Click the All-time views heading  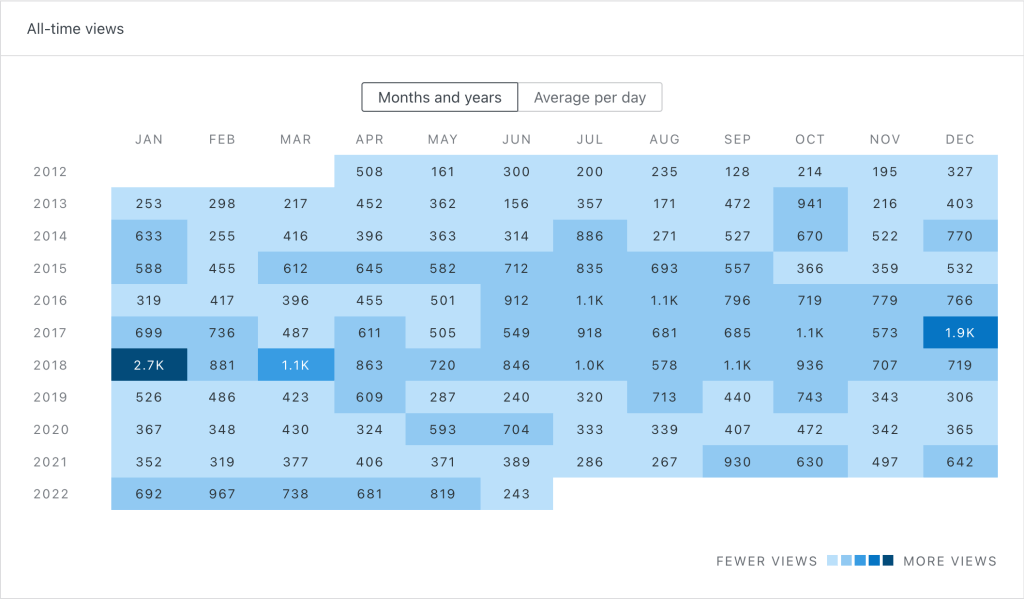pos(76,29)
